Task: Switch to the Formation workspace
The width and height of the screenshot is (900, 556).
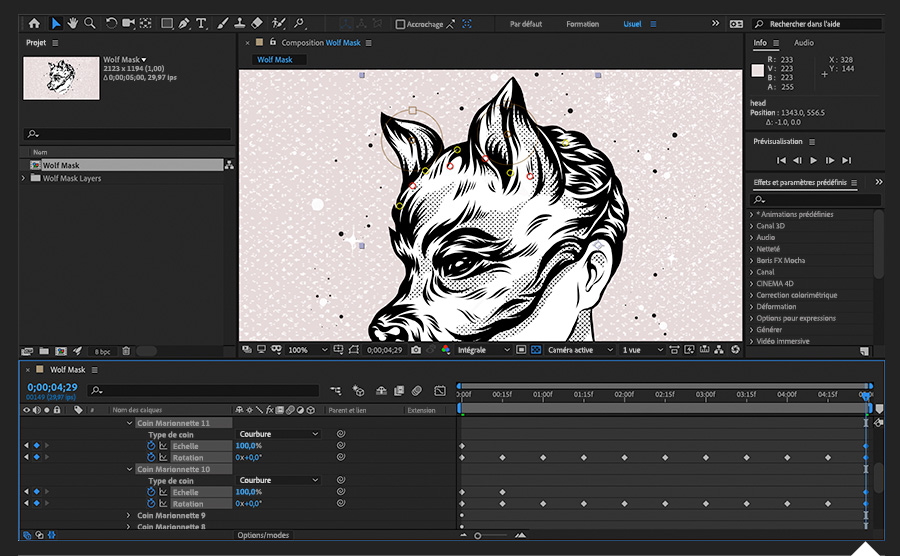Action: point(582,24)
